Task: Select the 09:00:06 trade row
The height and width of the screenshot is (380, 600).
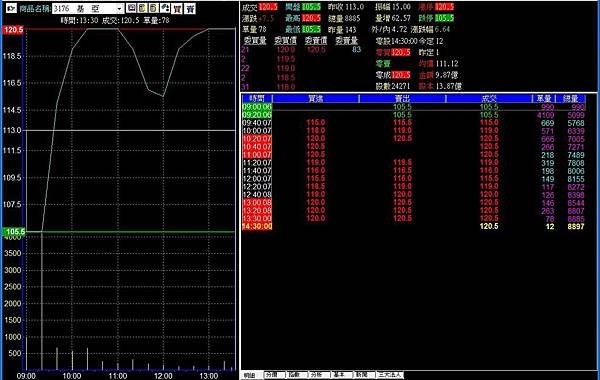Action: pos(414,107)
